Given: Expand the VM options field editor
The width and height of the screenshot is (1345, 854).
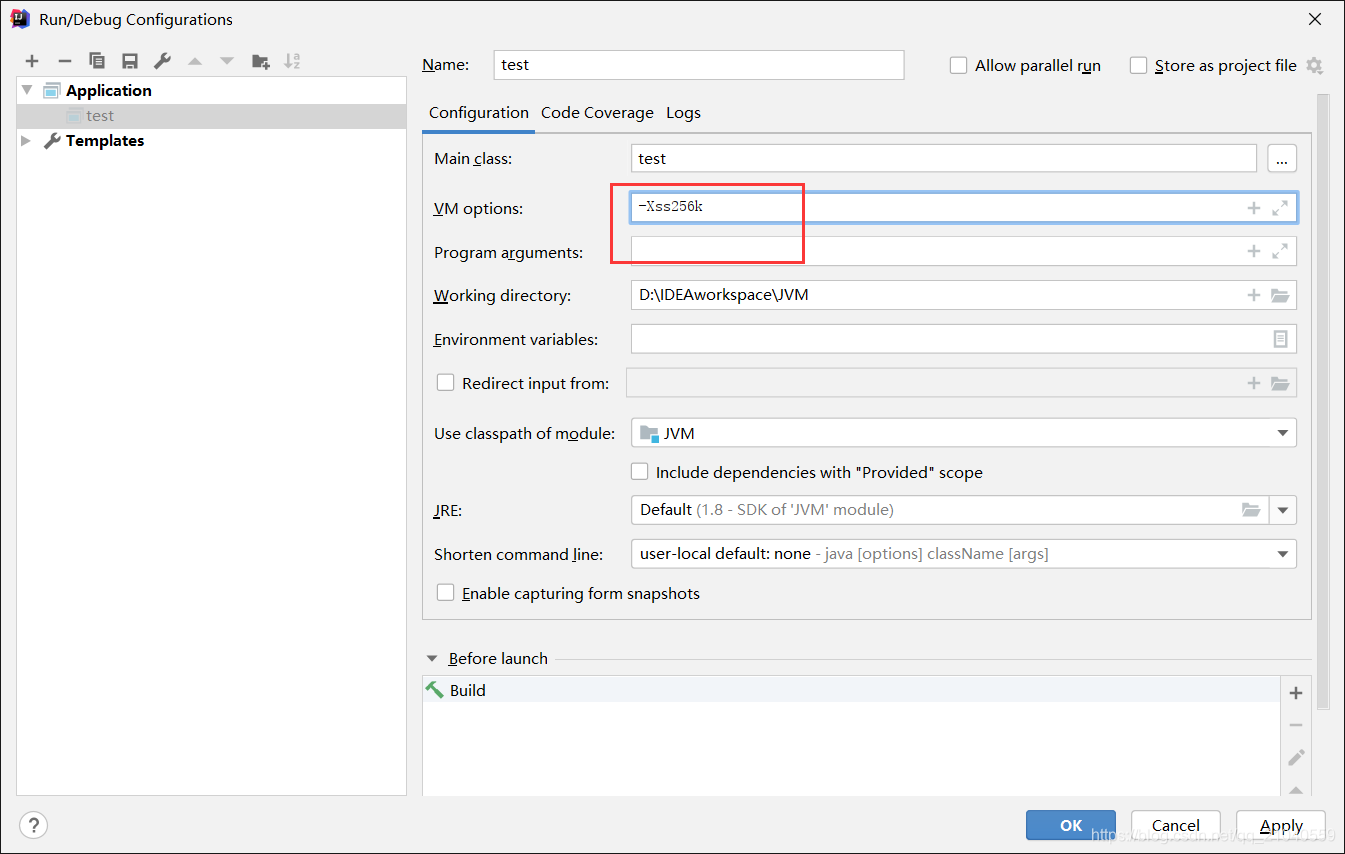Looking at the screenshot, I should pos(1280,208).
